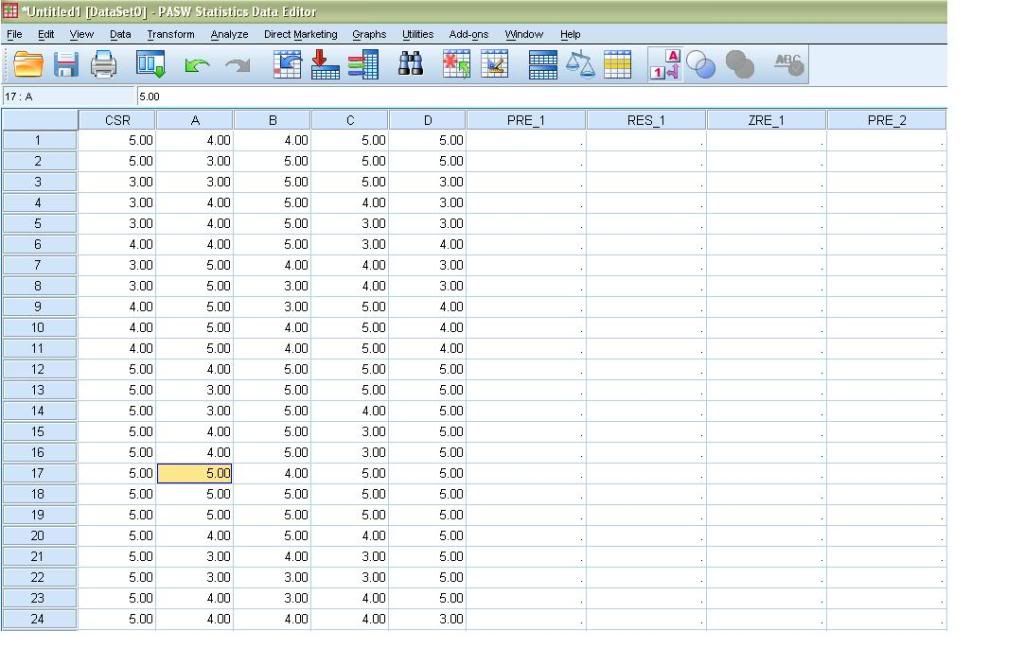The height and width of the screenshot is (666, 1024).
Task: Open the Utilities menu
Action: (x=417, y=35)
